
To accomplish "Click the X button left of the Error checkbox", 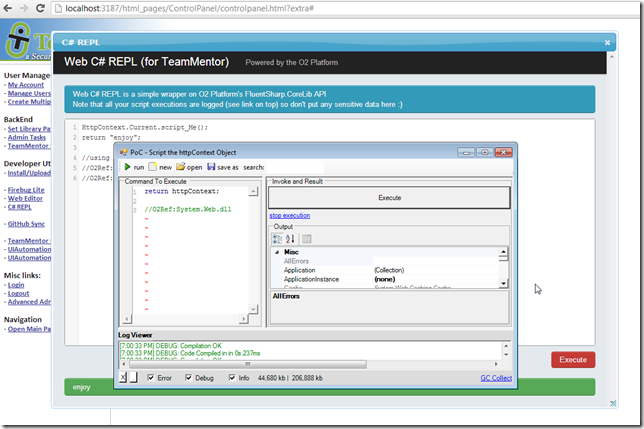I will [123, 377].
